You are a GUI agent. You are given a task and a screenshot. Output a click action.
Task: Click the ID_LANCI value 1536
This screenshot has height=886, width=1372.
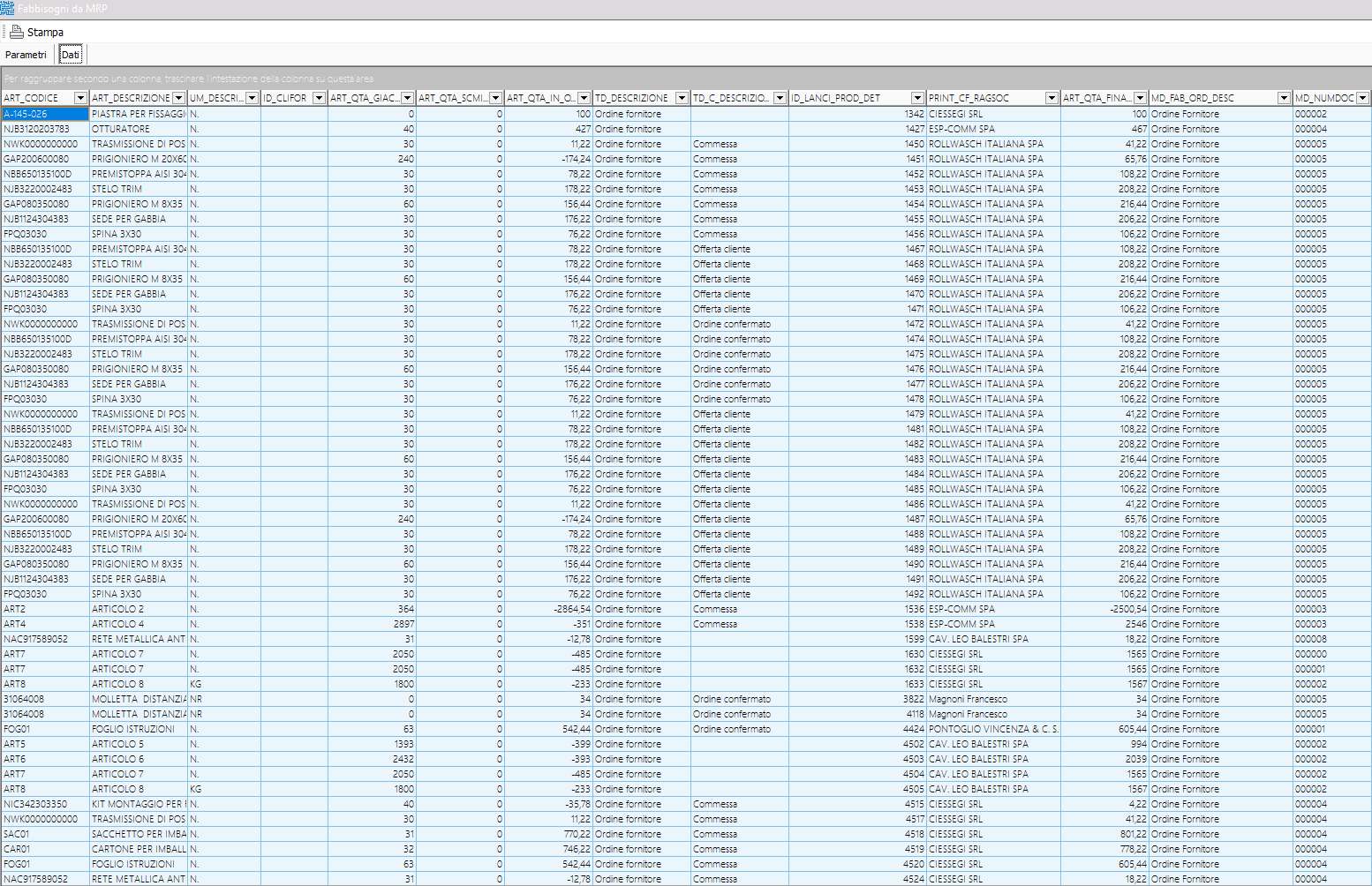pos(857,609)
